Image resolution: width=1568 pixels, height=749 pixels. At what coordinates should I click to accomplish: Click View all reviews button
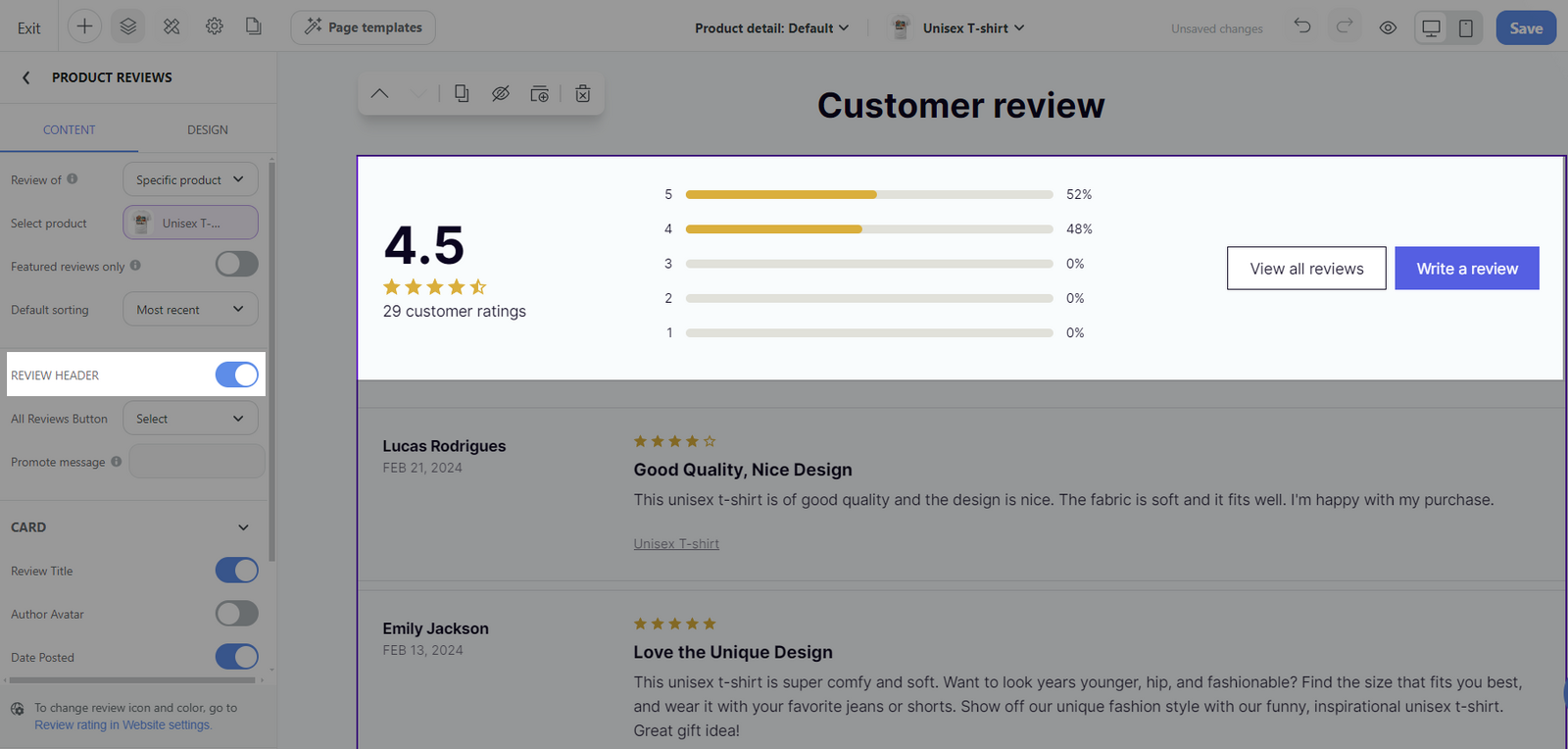point(1306,269)
